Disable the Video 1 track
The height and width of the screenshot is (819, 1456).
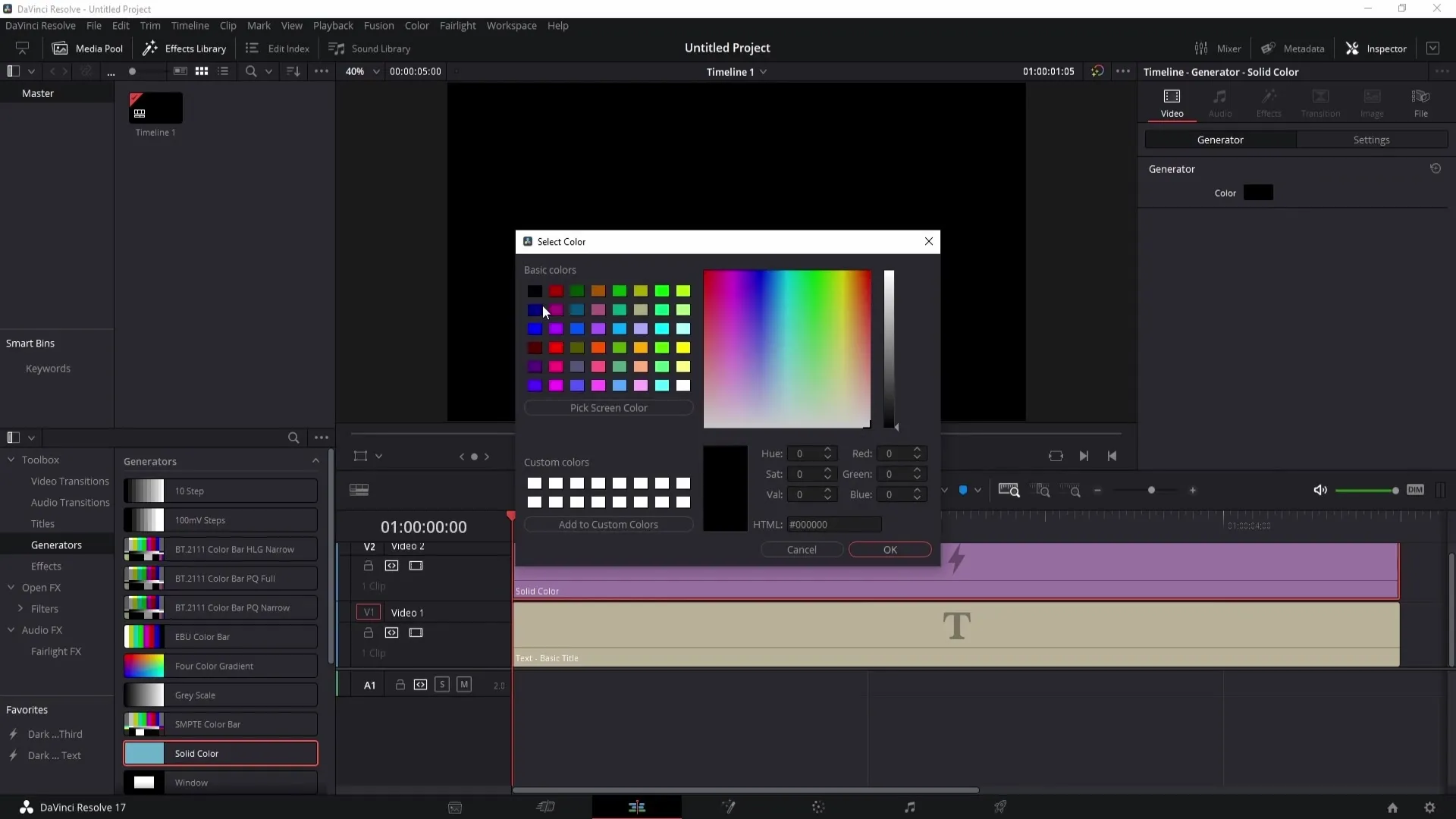(x=416, y=632)
